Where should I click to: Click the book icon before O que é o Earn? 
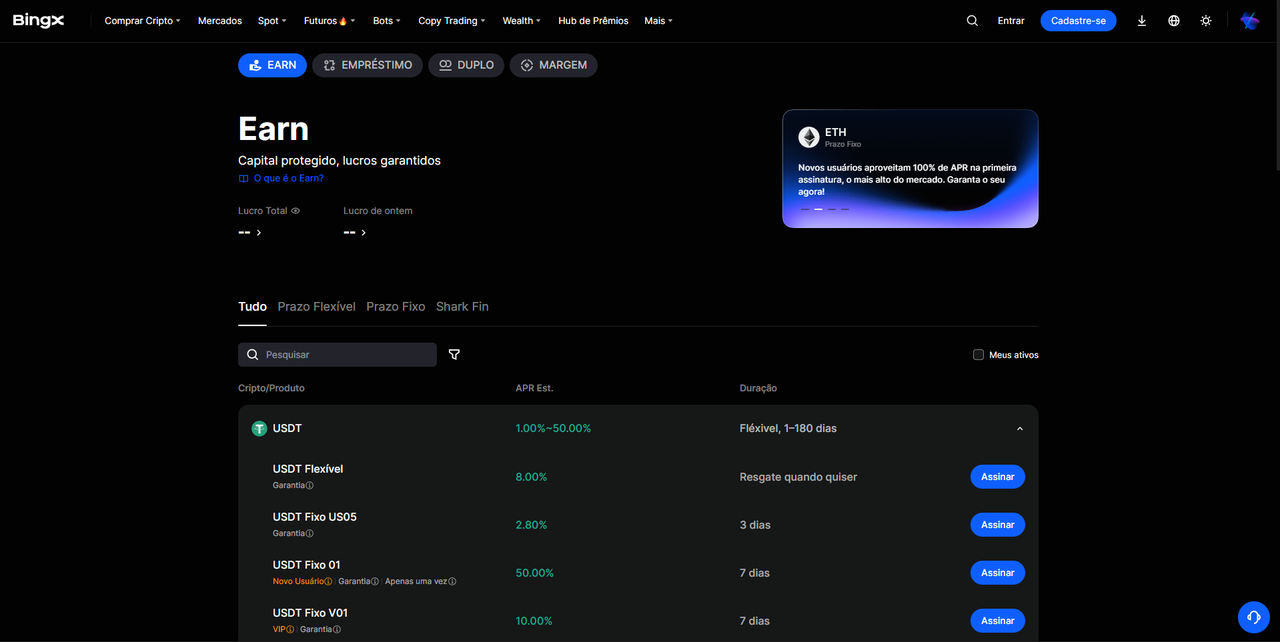click(x=243, y=179)
